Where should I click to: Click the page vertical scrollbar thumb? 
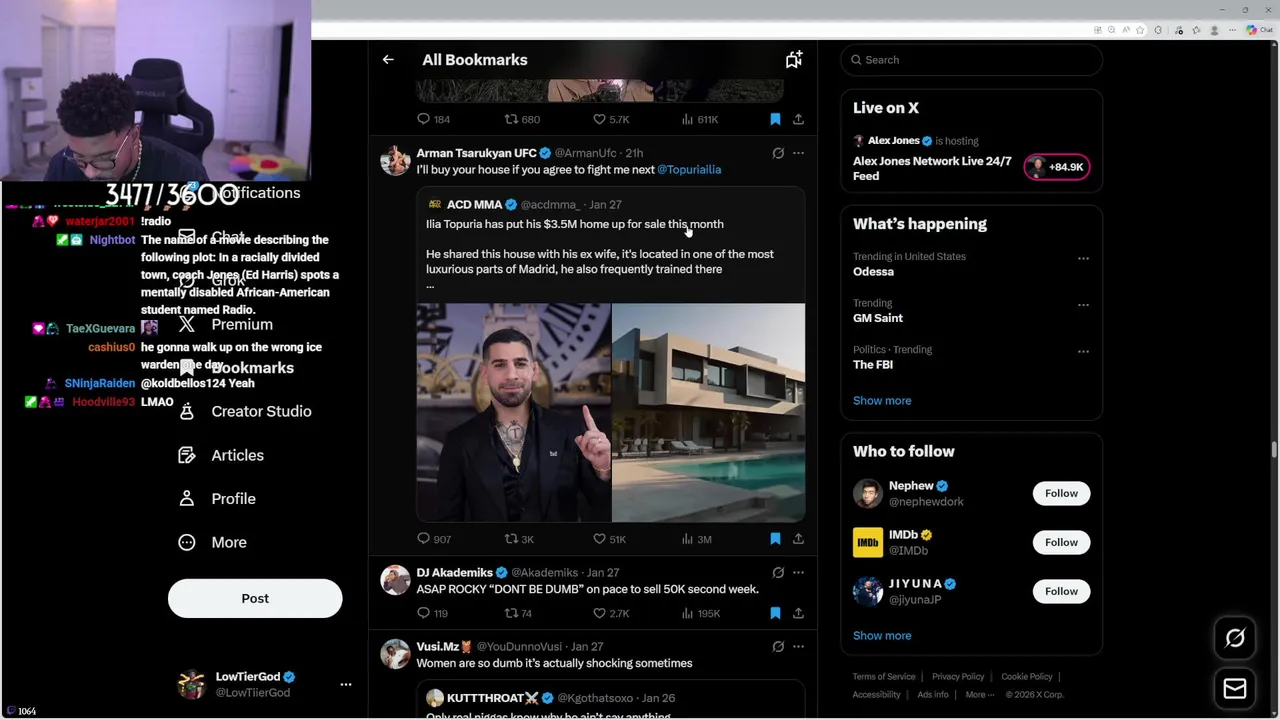[x=1274, y=449]
